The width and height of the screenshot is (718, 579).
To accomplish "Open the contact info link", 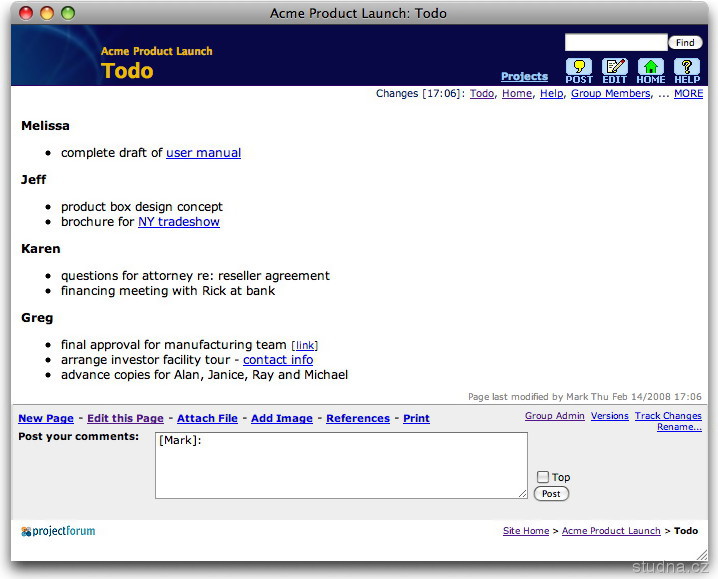I will (278, 360).
